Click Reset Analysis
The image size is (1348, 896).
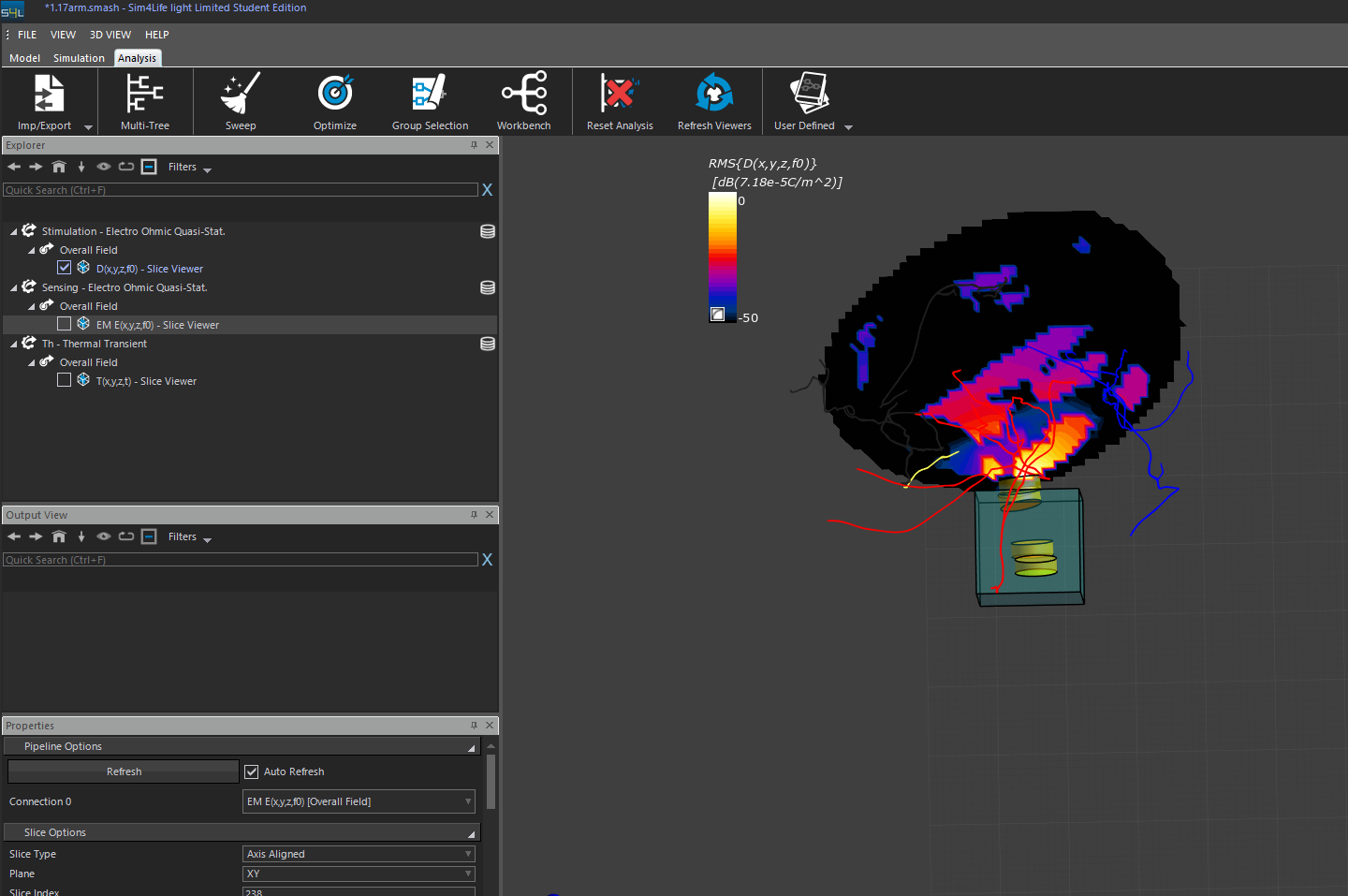620,101
